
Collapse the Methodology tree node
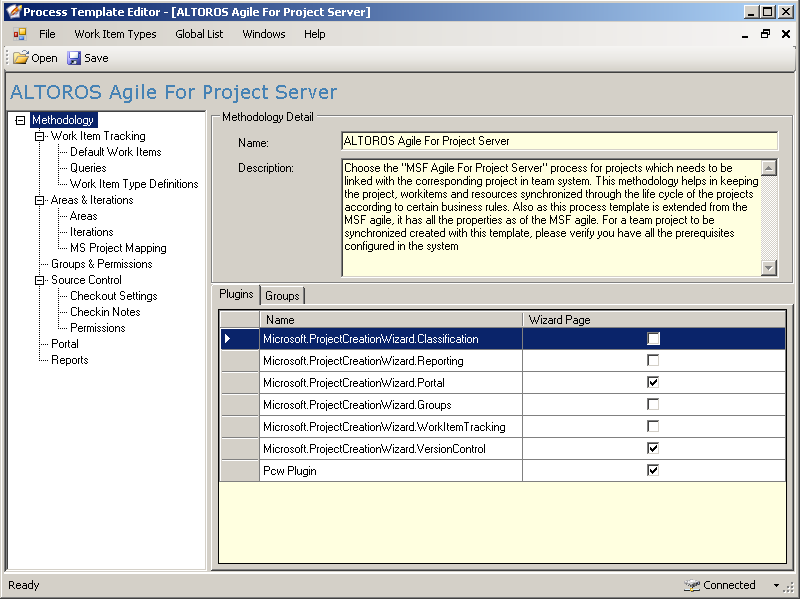coord(20,120)
